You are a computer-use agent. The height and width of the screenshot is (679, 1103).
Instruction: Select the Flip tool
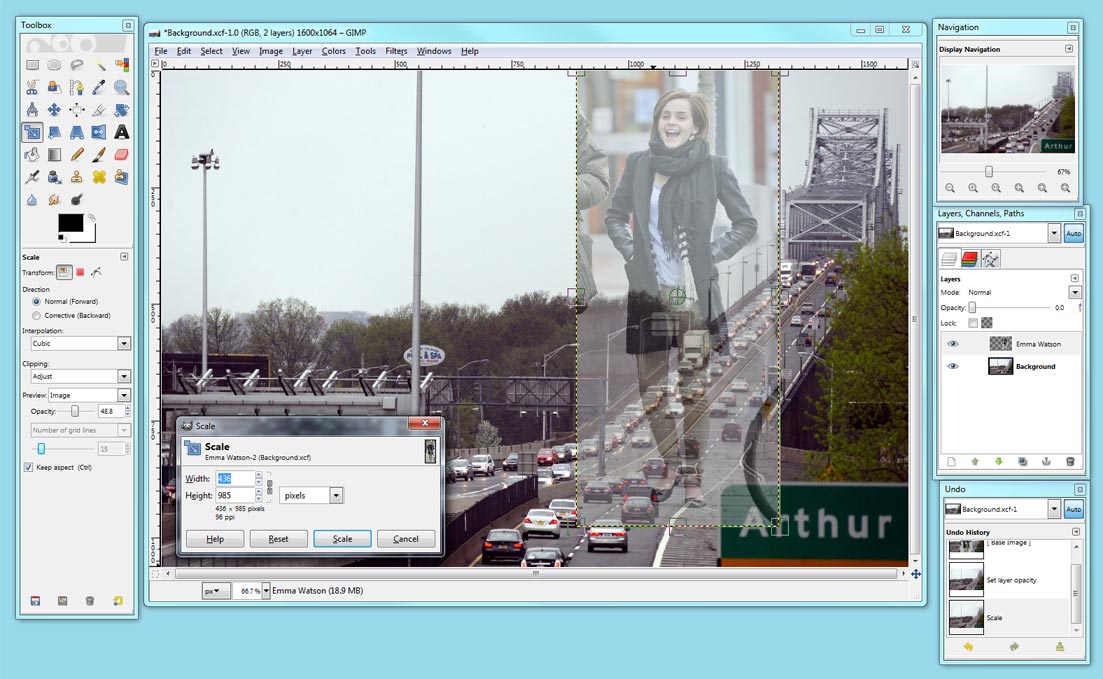pyautogui.click(x=99, y=132)
